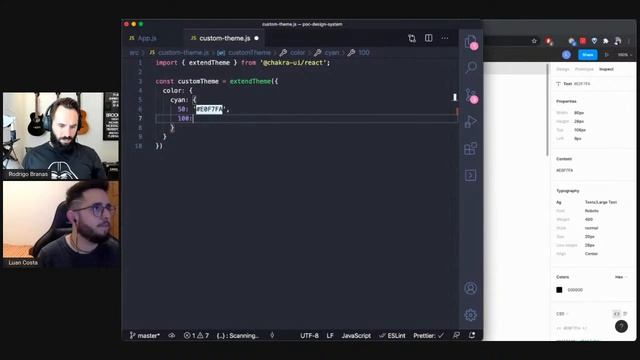Click the selected #E0F7FA text in the editor
640x360 pixels.
pos(209,109)
